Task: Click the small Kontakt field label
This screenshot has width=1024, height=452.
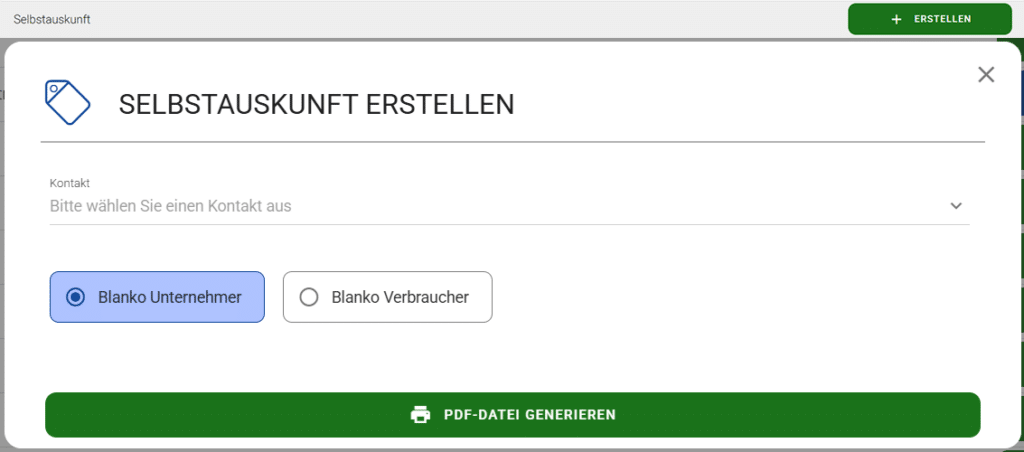Action: pyautogui.click(x=69, y=183)
